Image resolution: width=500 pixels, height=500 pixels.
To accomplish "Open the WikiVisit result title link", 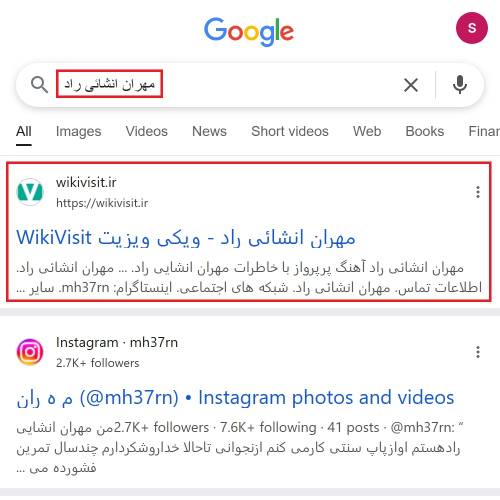I will (186, 238).
